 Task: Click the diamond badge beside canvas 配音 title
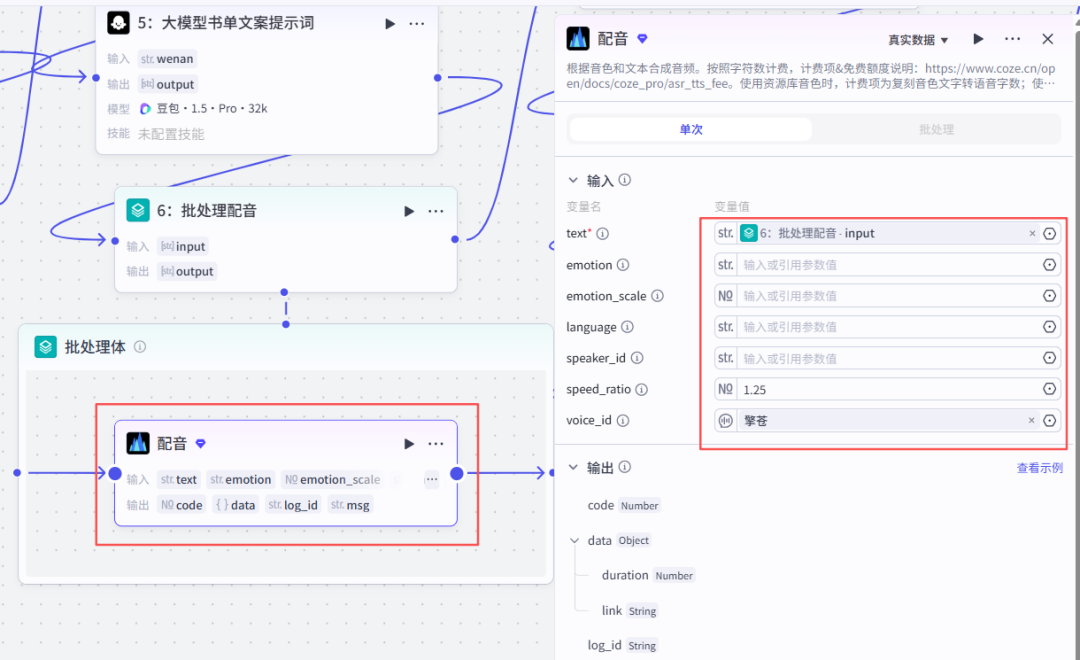tap(200, 444)
